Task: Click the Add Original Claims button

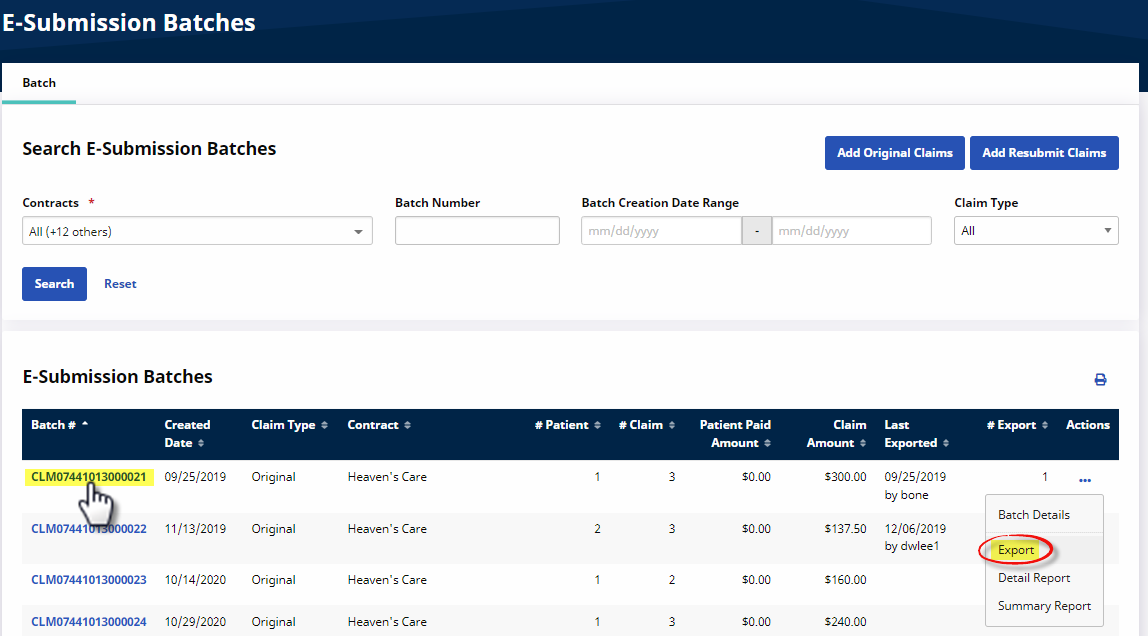Action: tap(894, 153)
